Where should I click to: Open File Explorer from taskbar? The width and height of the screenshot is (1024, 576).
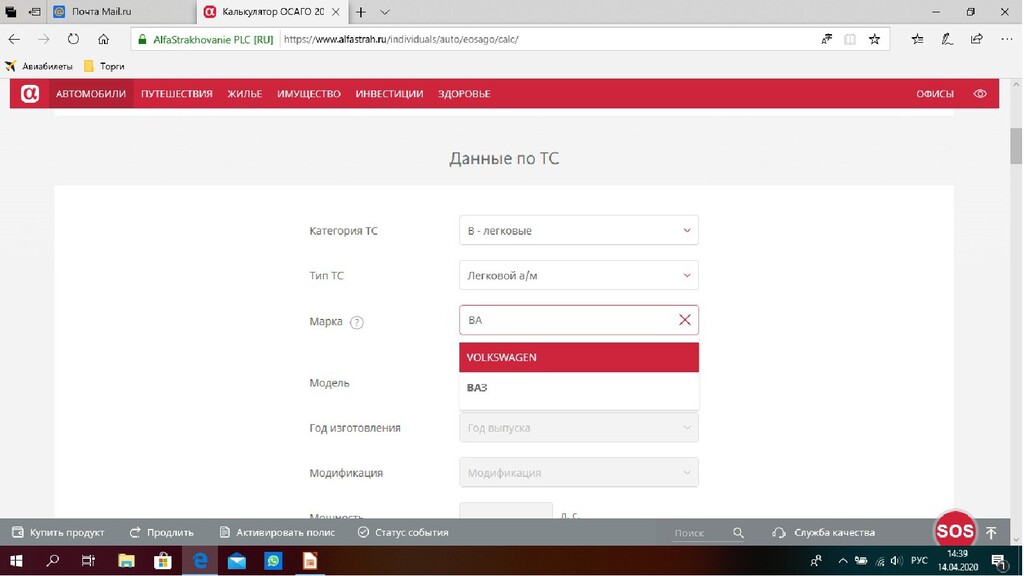[125, 560]
